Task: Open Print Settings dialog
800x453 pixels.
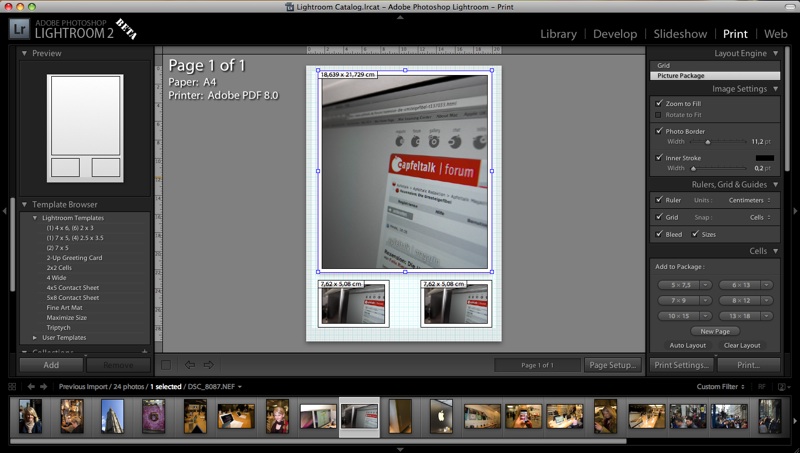Action: click(x=681, y=365)
